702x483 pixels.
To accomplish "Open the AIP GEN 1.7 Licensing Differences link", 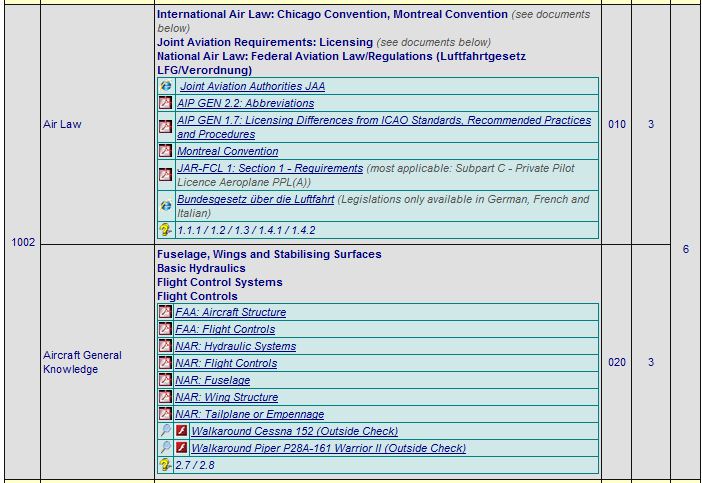I will [383, 120].
